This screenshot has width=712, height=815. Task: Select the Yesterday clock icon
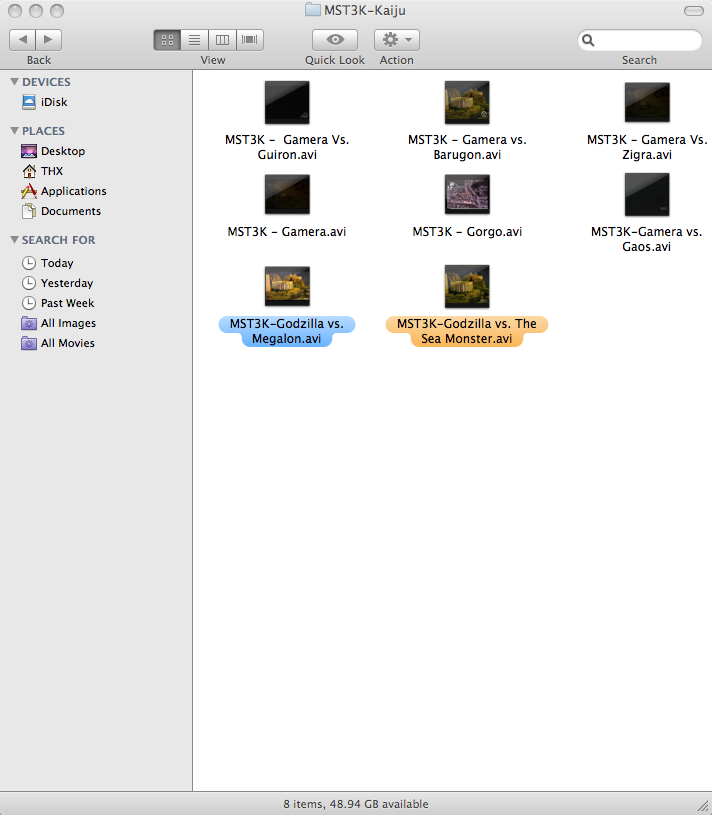29,283
